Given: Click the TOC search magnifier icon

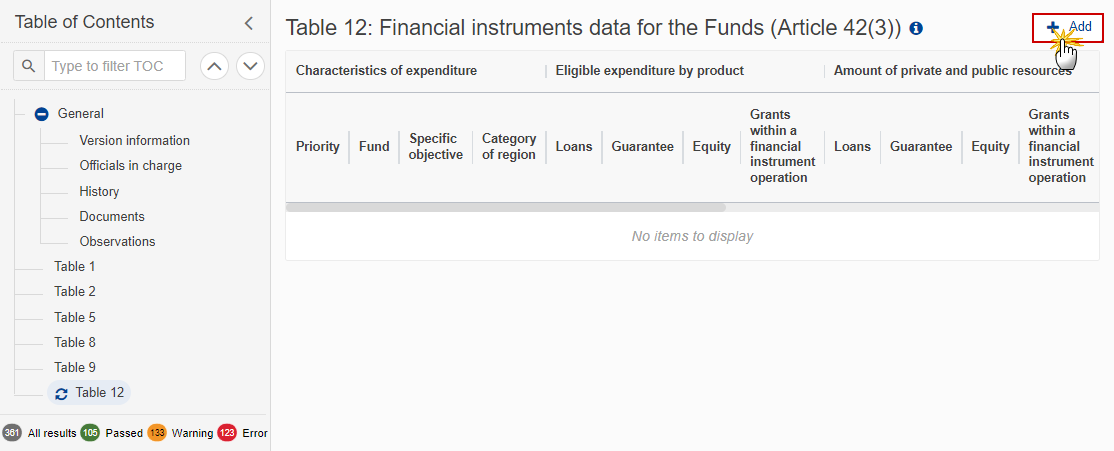Looking at the screenshot, I should point(28,66).
